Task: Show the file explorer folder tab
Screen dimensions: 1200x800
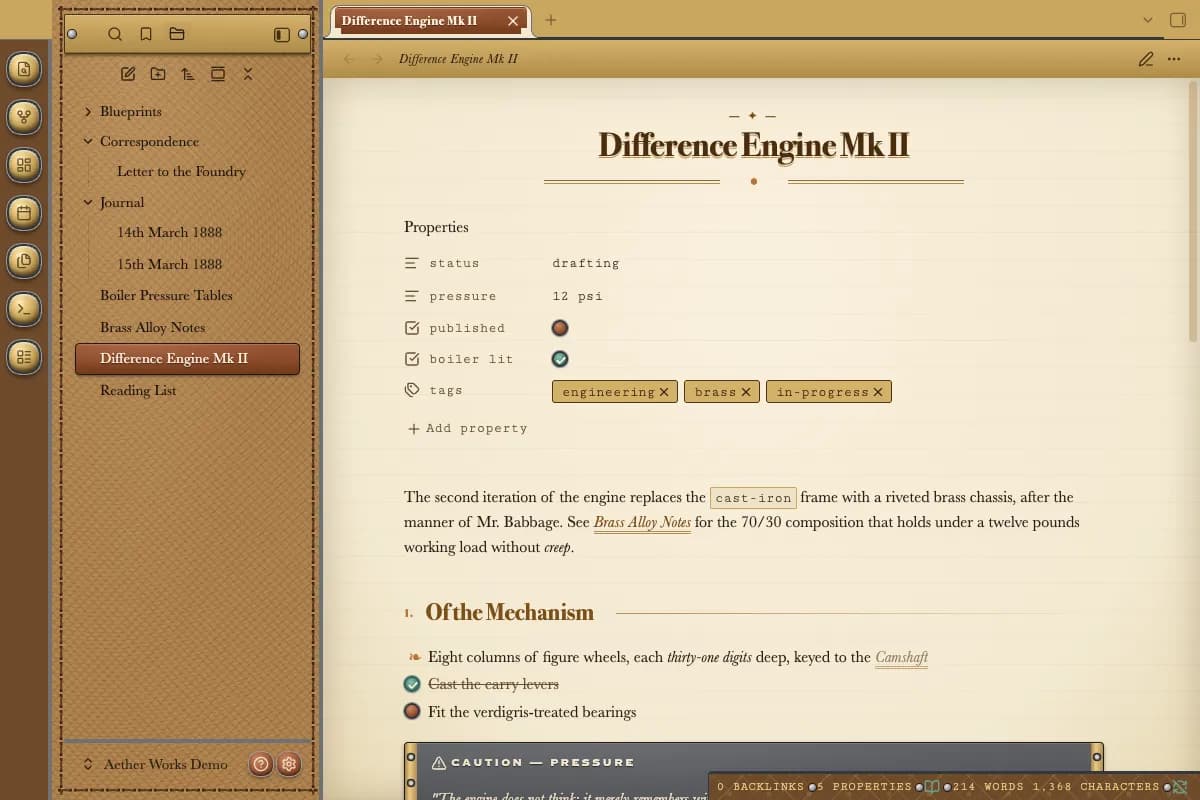Action: point(177,34)
